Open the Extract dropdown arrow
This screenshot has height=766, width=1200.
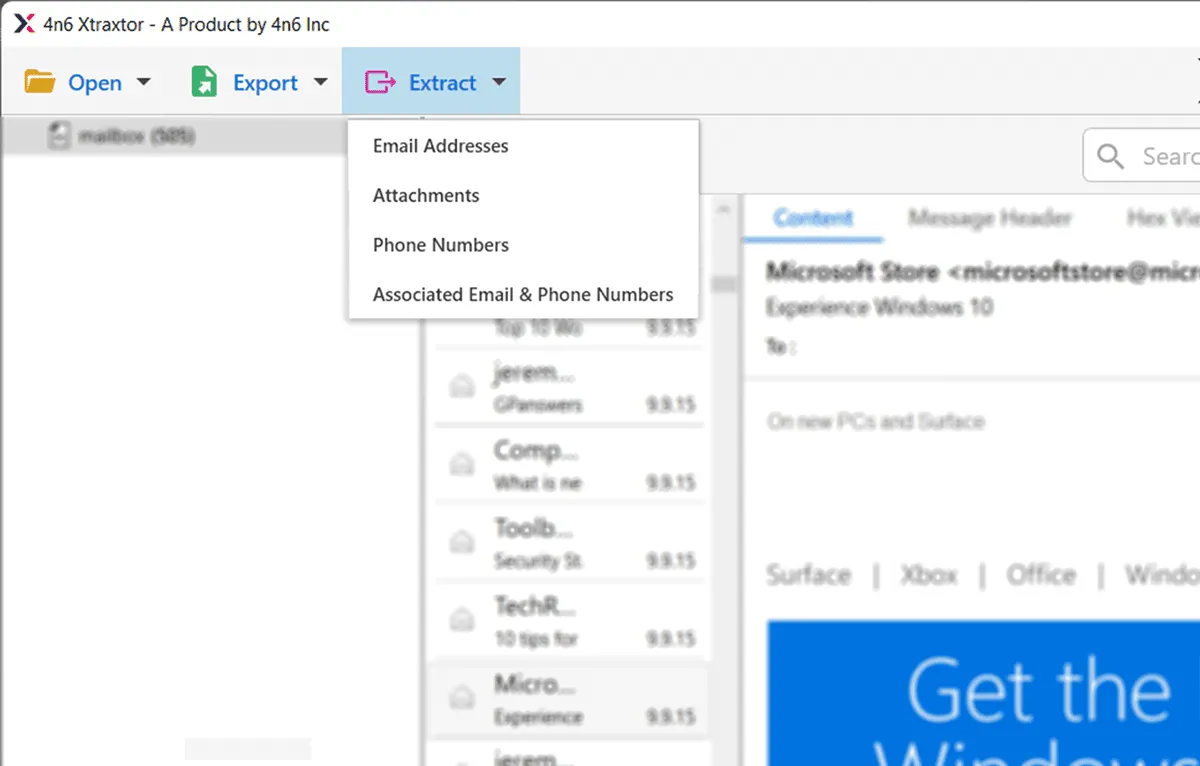[x=500, y=82]
